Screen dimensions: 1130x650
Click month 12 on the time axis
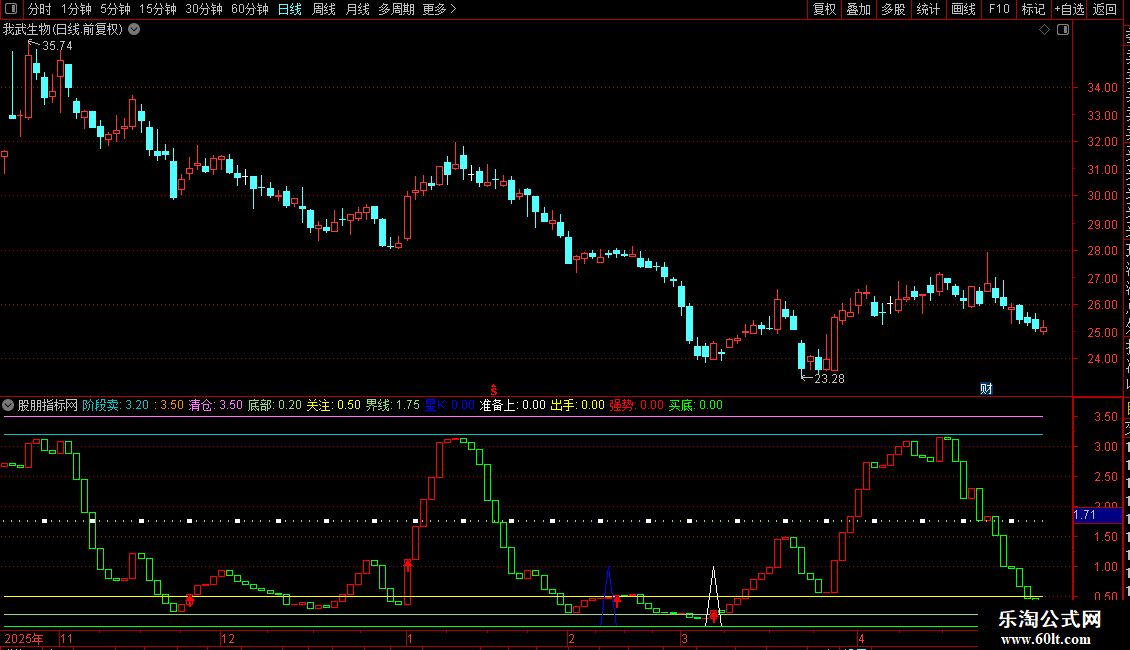(x=228, y=639)
